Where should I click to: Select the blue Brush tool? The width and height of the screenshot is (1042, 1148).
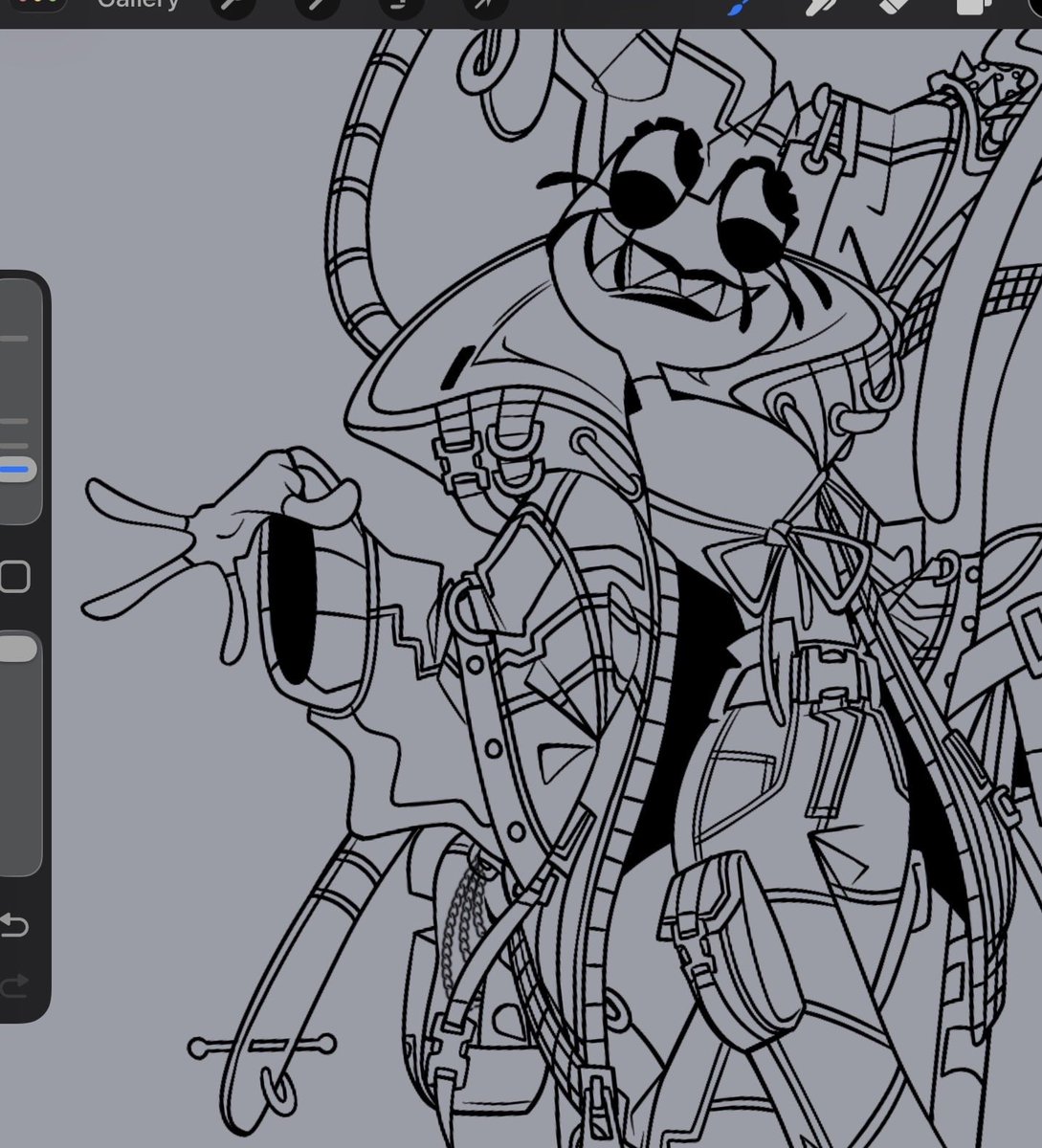738,6
